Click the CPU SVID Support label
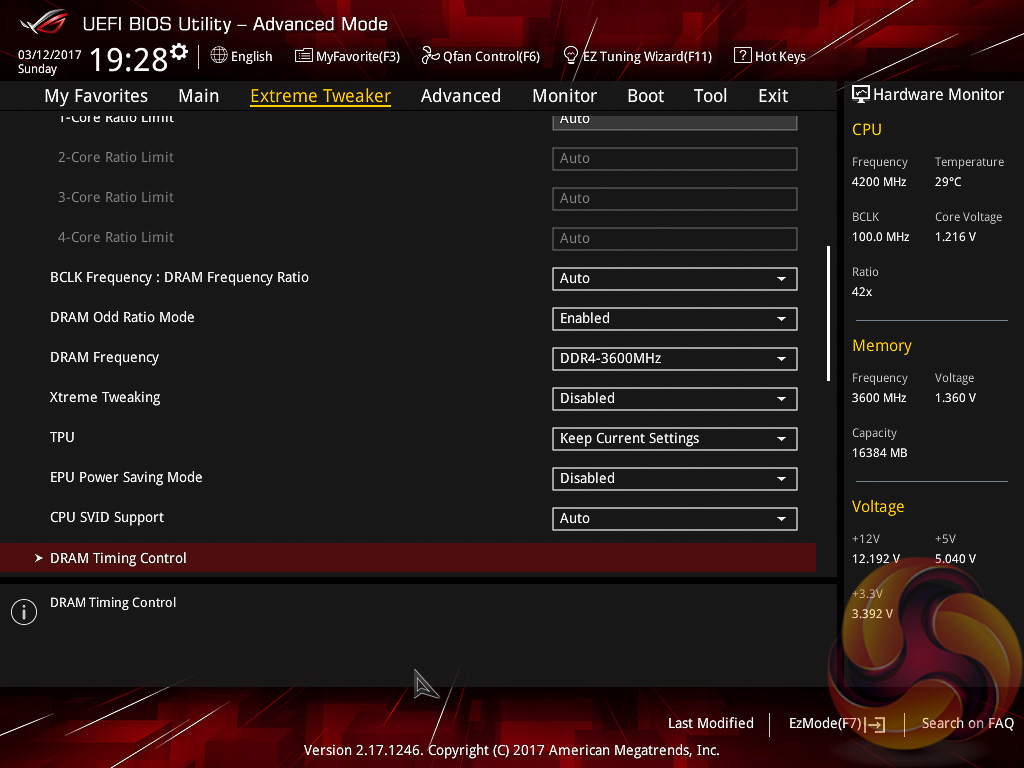The image size is (1024, 768). [107, 517]
